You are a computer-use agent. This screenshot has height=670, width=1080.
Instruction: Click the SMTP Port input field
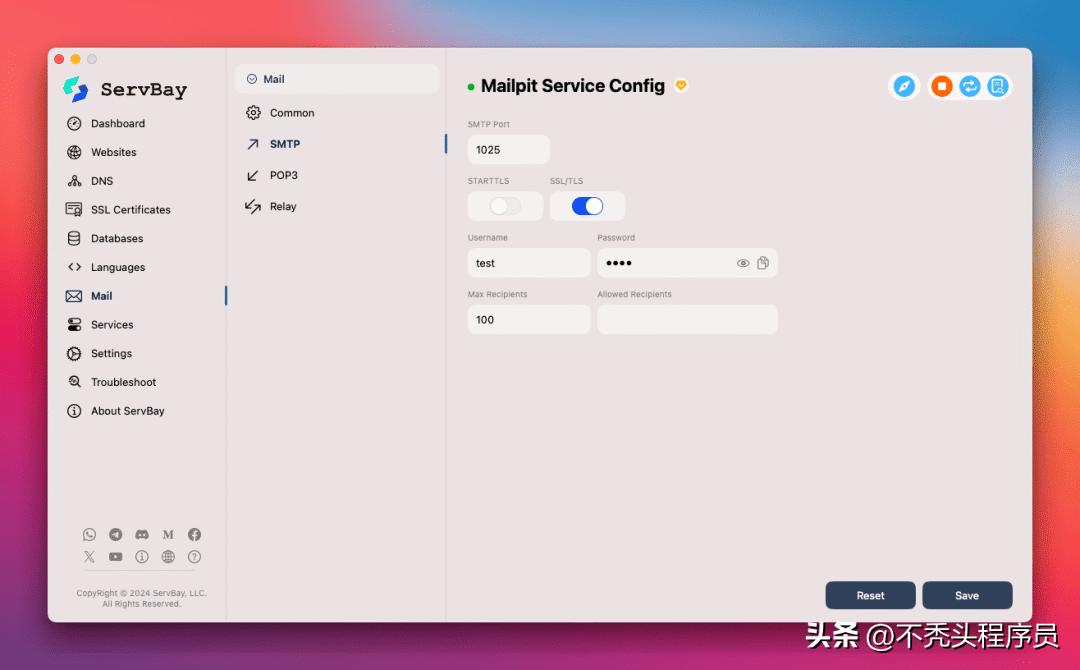[508, 148]
